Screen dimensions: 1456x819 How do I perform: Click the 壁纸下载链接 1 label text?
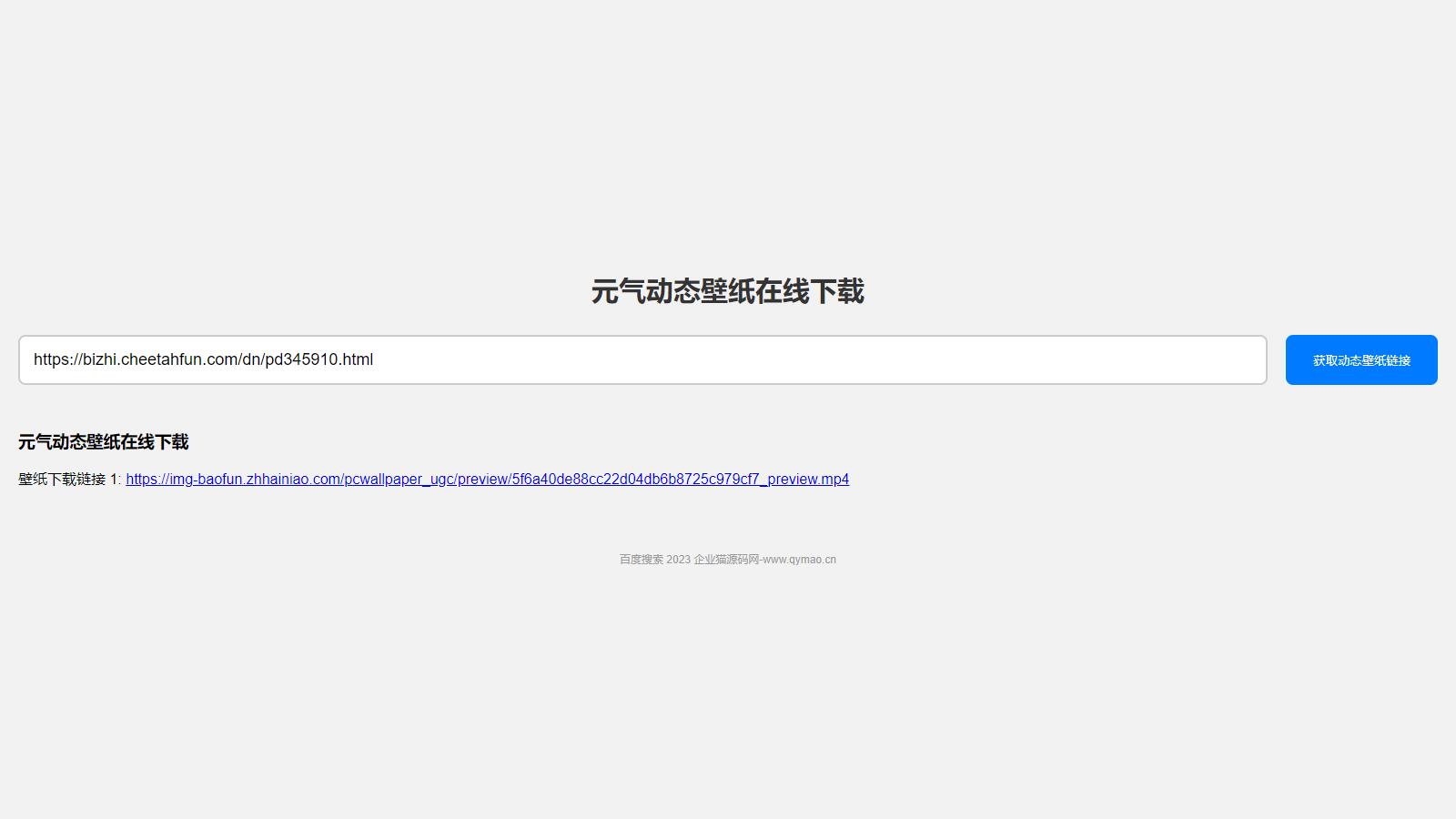click(x=68, y=480)
